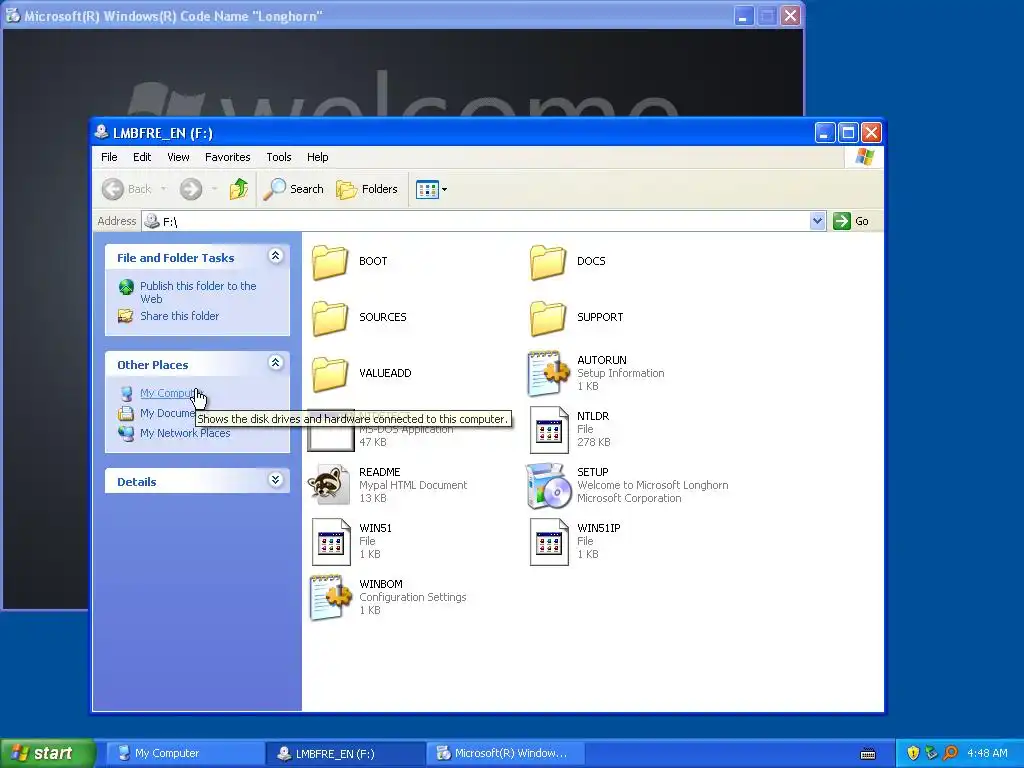1024x768 pixels.
Task: Select the AUTORUN setup information file icon
Action: (548, 374)
